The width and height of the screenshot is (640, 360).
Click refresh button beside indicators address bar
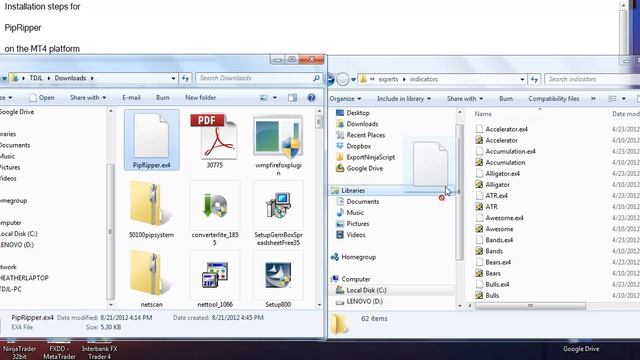pyautogui.click(x=534, y=79)
